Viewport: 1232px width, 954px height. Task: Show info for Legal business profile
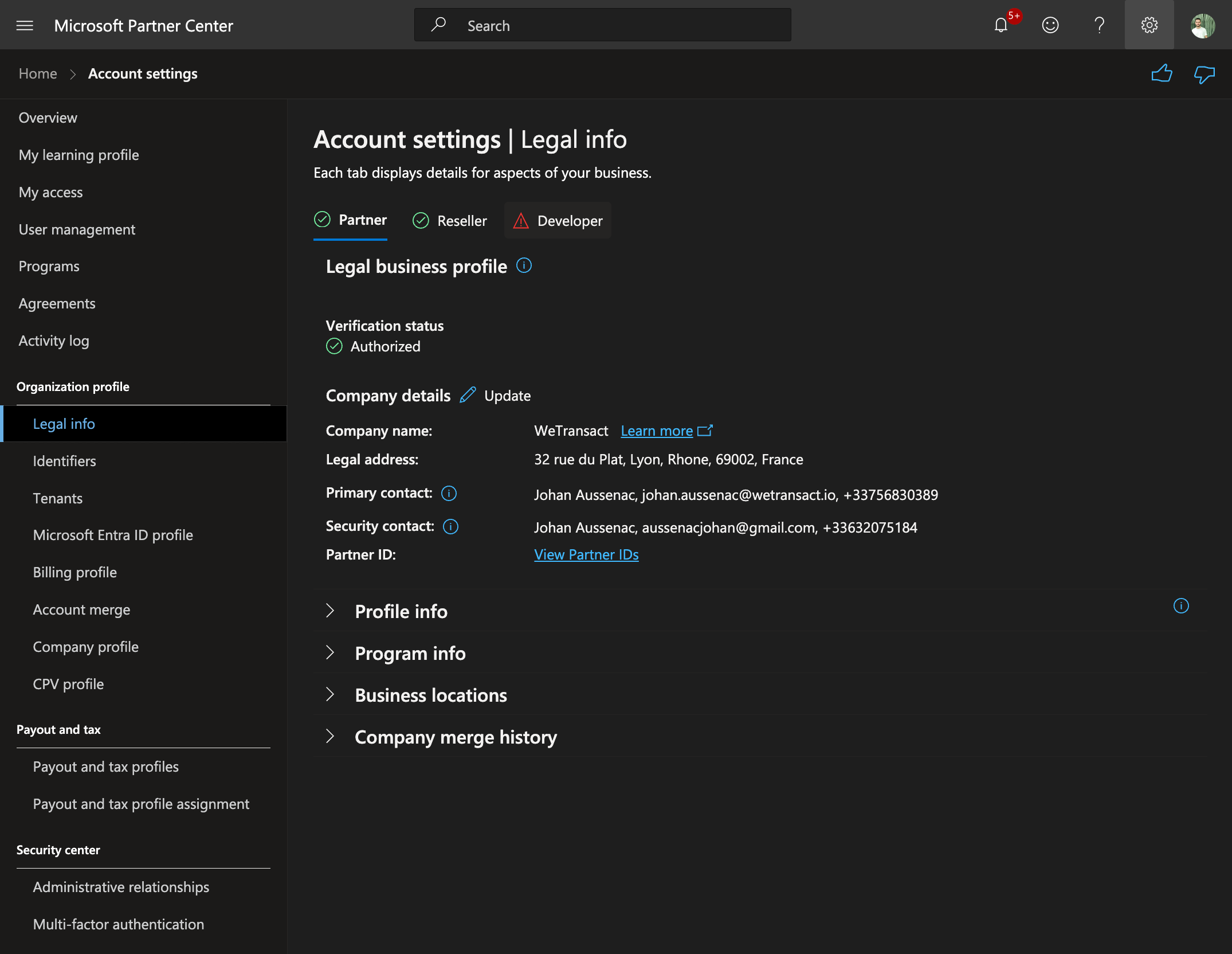click(524, 265)
